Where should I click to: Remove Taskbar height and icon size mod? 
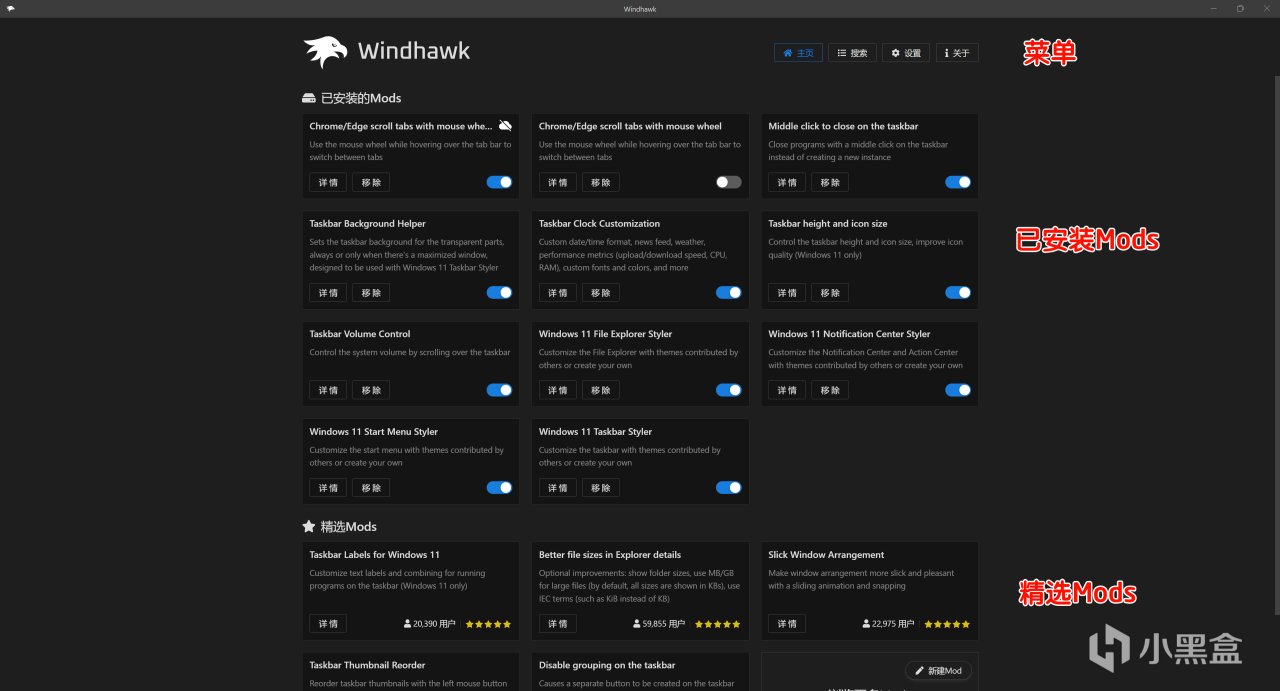pos(830,293)
